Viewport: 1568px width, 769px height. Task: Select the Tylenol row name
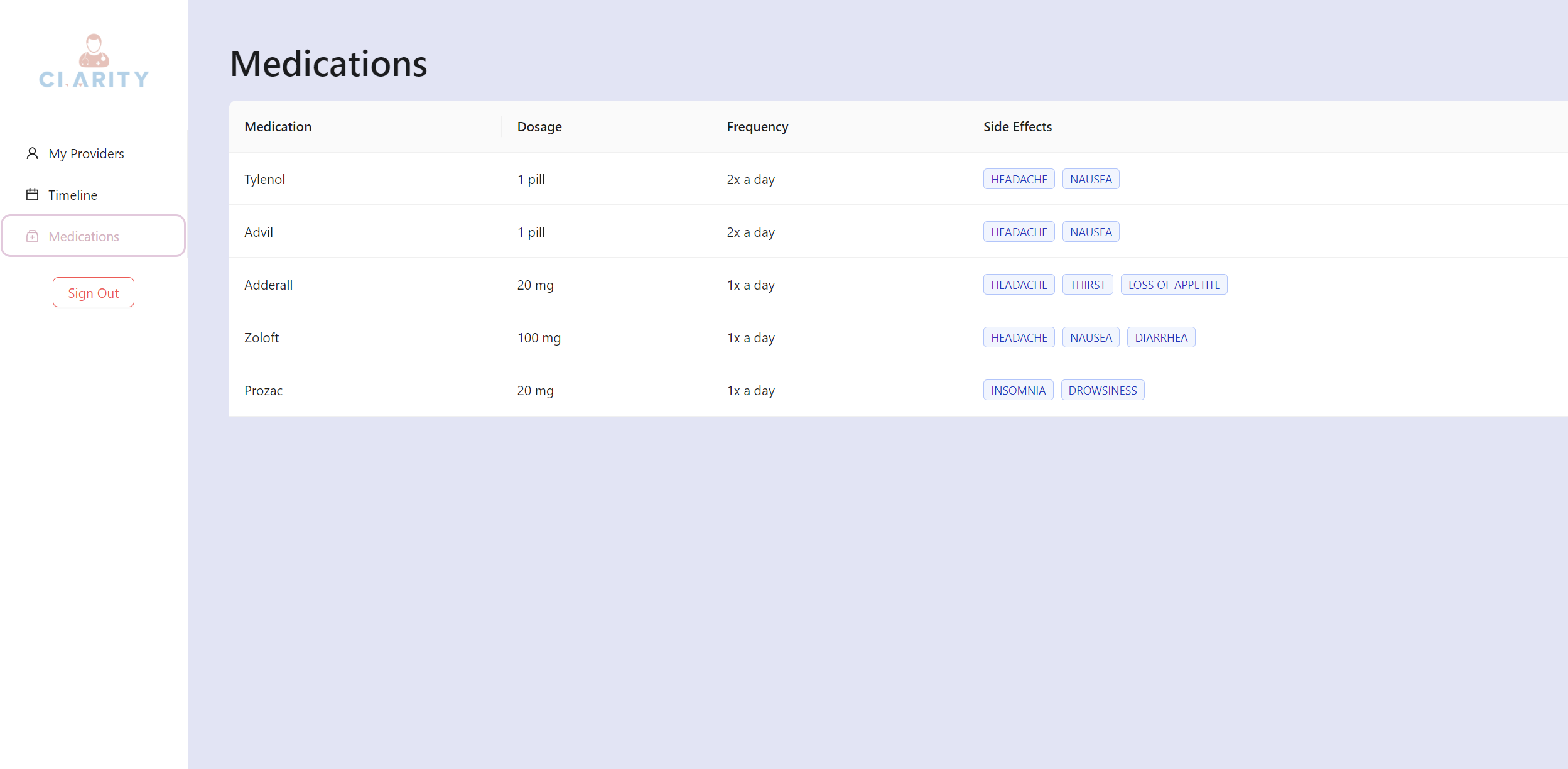pyautogui.click(x=264, y=180)
